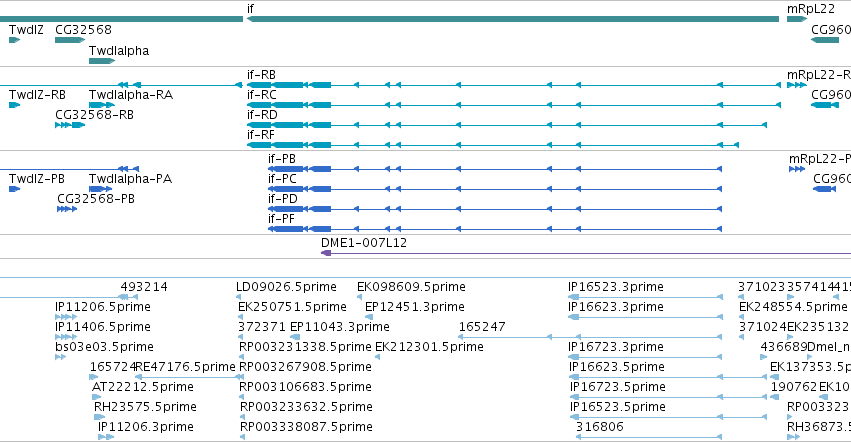851x442 pixels.
Task: Select the EK098609.5prime EST label
Action: [x=411, y=287]
